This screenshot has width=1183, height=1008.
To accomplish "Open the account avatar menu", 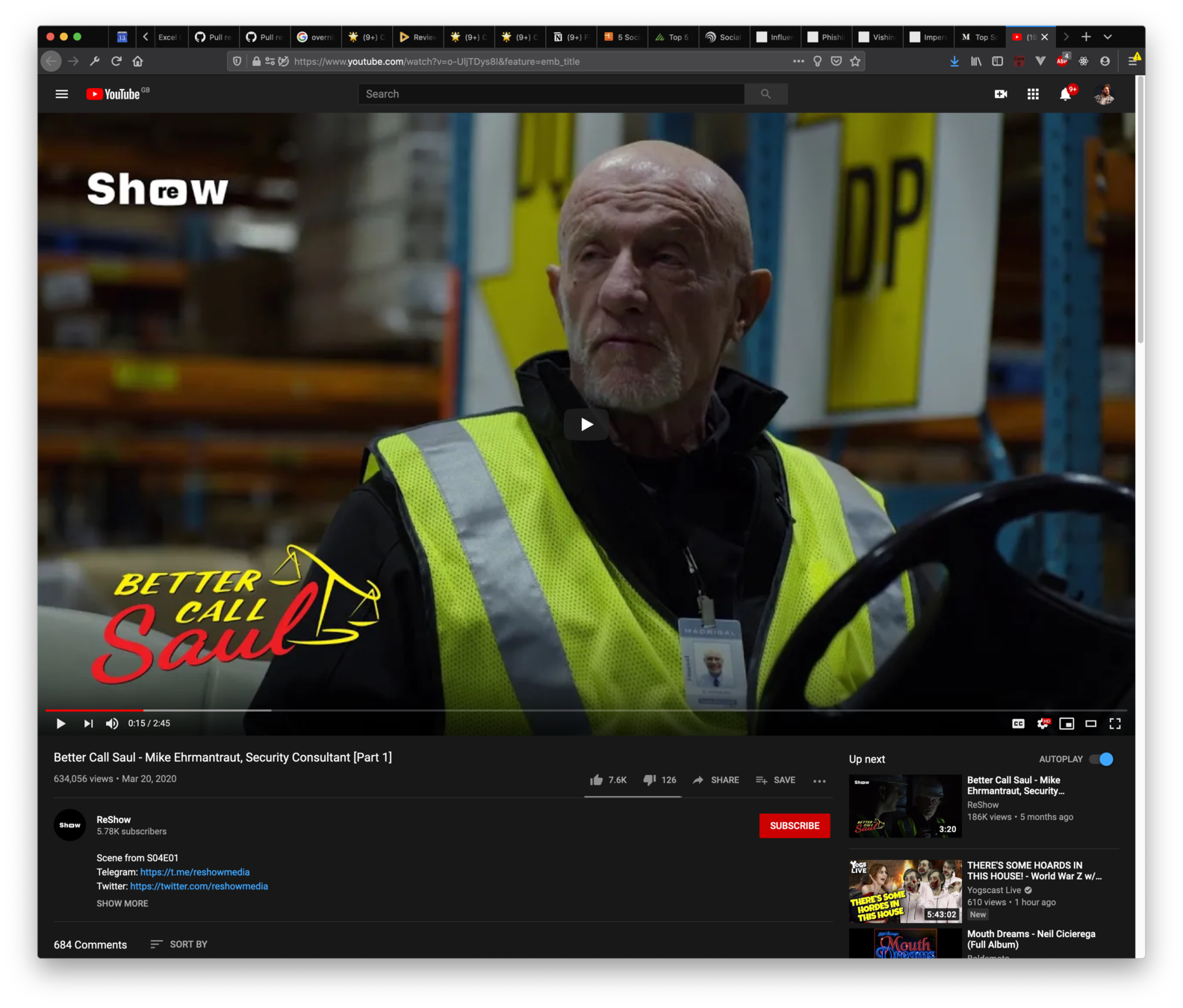I will click(x=1105, y=94).
